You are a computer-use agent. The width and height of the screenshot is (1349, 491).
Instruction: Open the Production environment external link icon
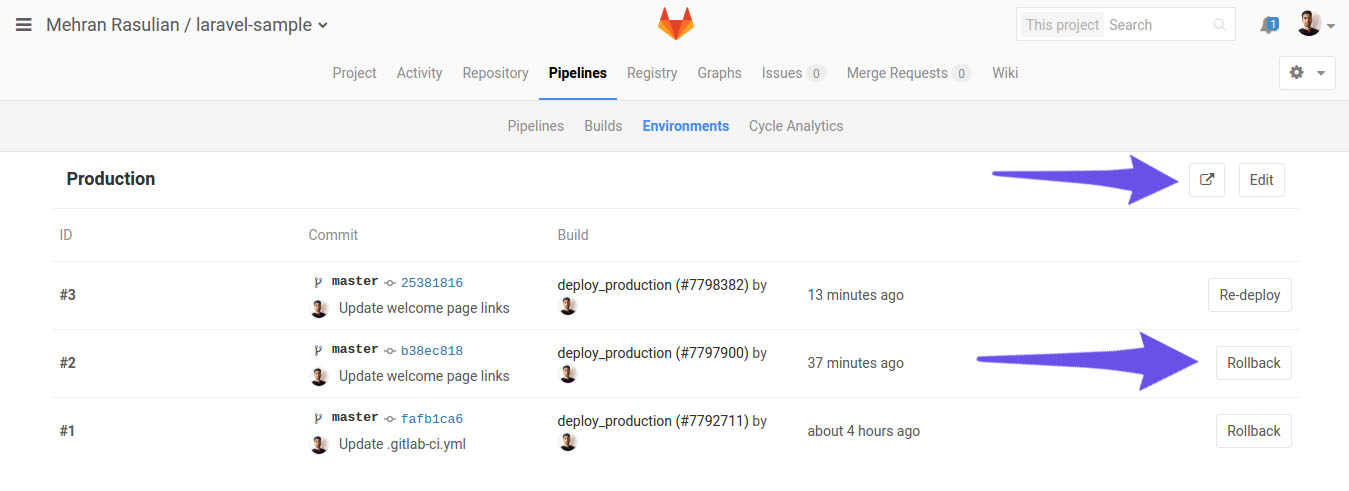pyautogui.click(x=1207, y=180)
